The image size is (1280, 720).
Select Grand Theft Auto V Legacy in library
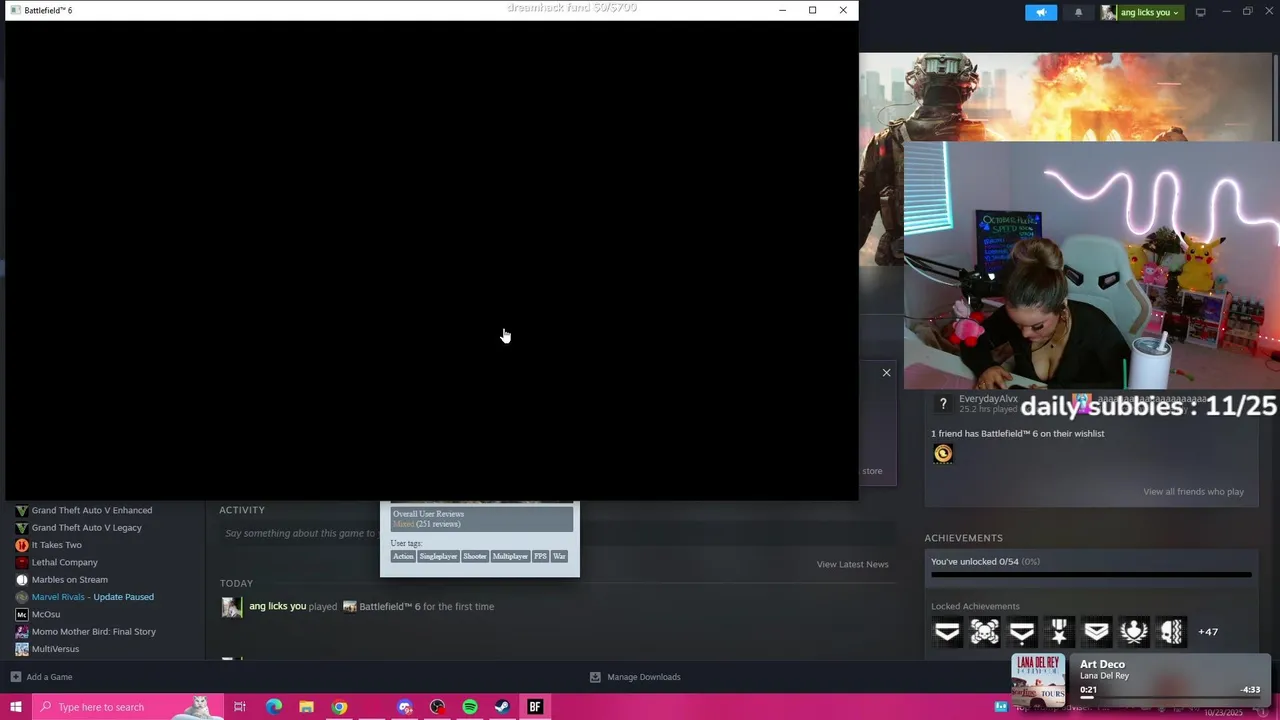click(x=86, y=527)
